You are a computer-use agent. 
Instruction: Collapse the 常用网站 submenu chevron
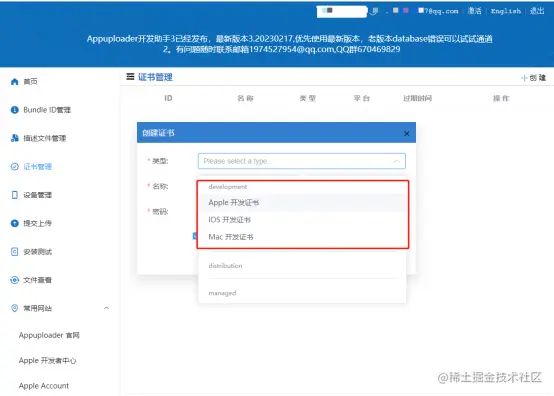[106, 308]
